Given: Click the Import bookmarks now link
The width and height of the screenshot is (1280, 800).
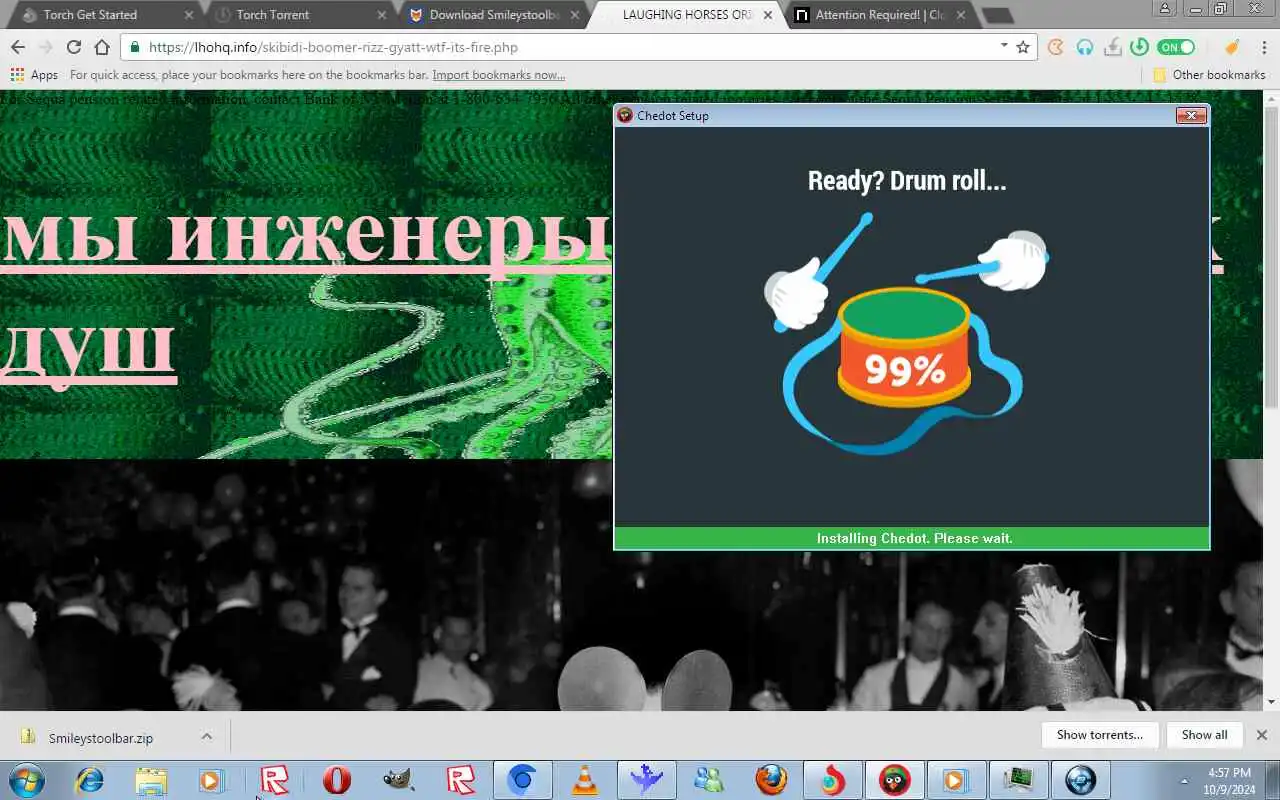Looking at the screenshot, I should pyautogui.click(x=498, y=75).
